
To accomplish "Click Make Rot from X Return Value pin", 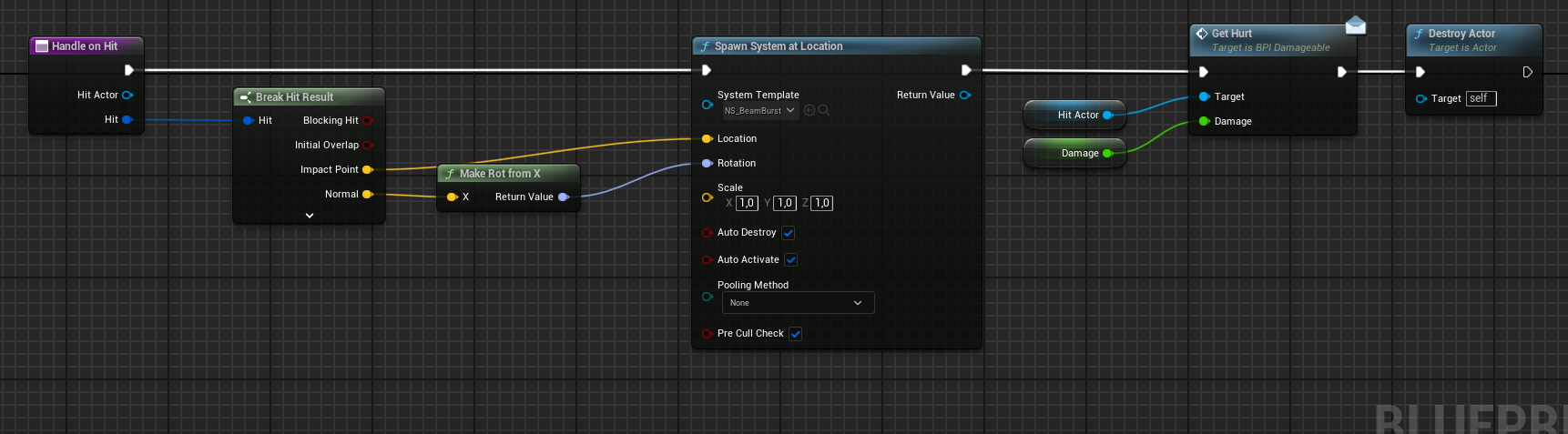I will point(564,197).
